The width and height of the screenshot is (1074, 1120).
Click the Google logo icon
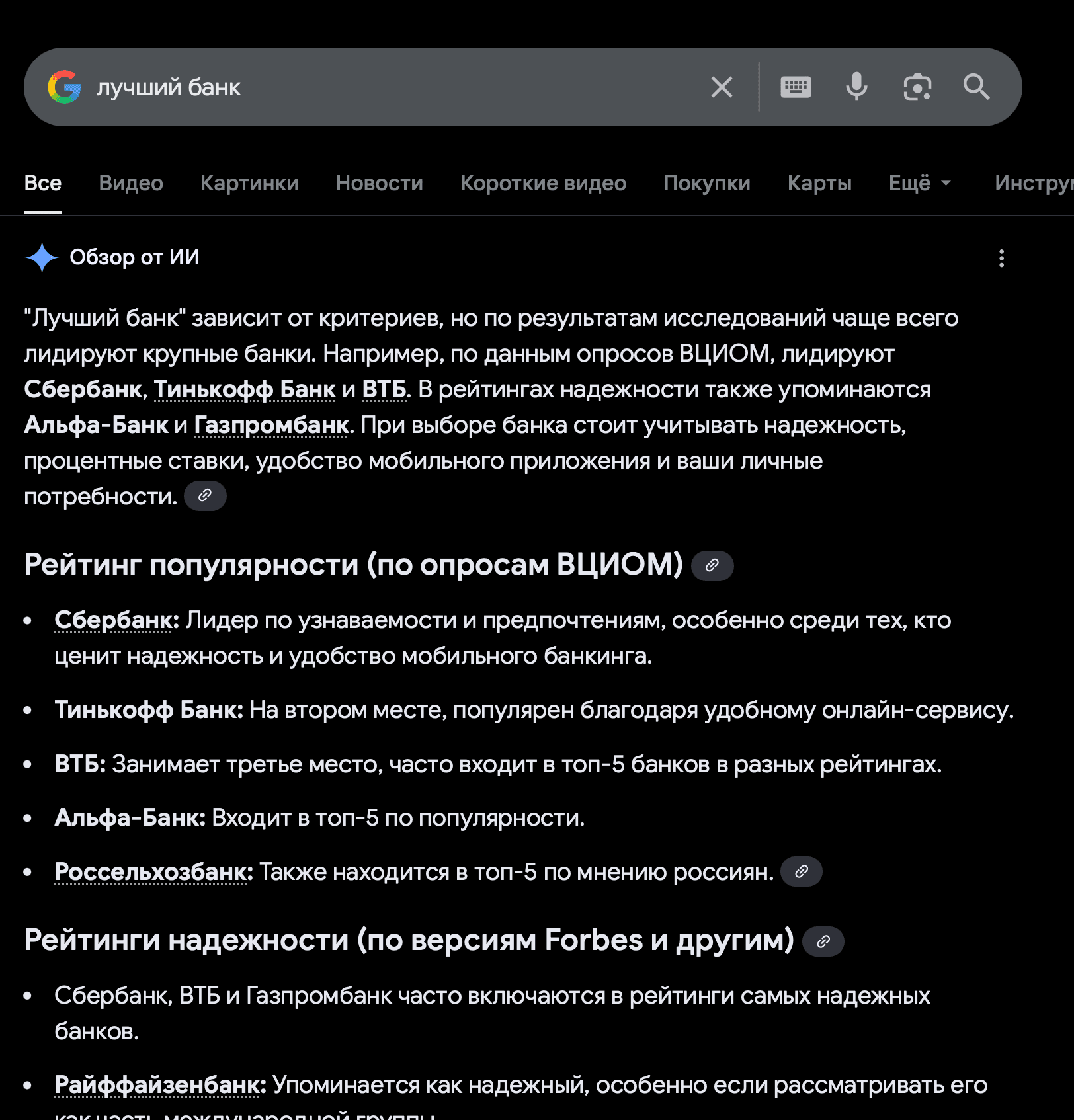pos(64,86)
